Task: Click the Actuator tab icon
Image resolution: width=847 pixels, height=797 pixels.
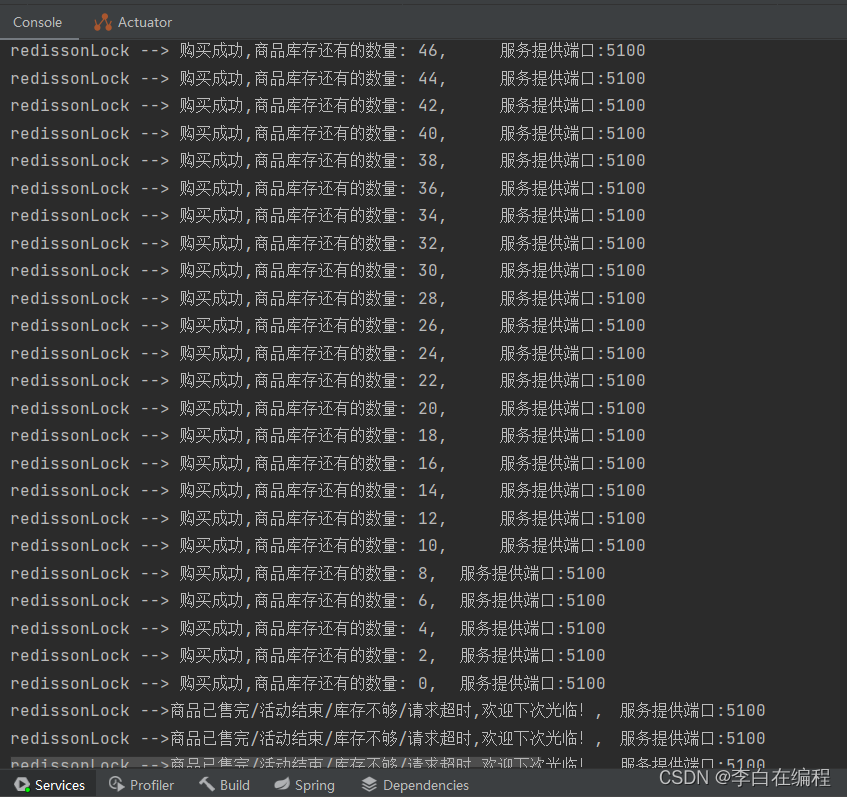Action: click(x=103, y=22)
